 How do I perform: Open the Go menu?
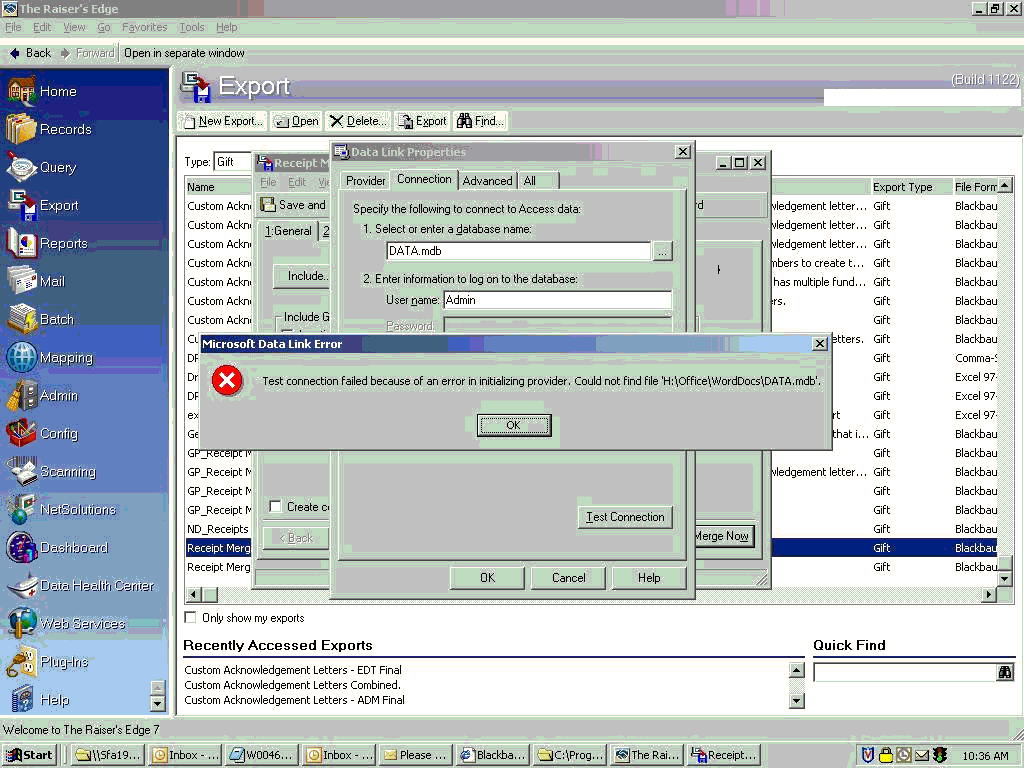(x=104, y=27)
